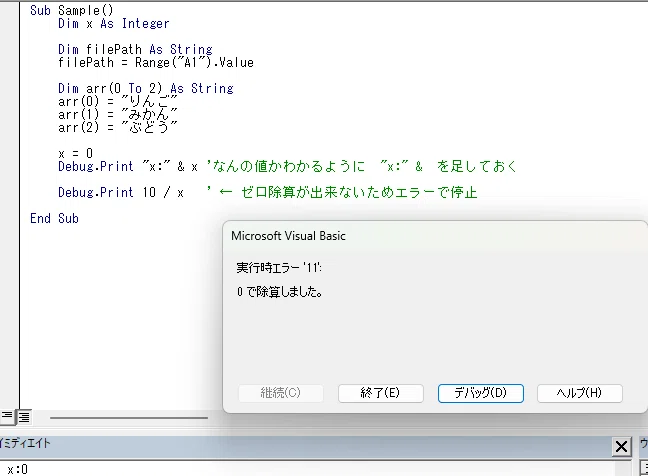The height and width of the screenshot is (476, 648).
Task: Click the デバッグ(D) button in error dialog
Action: (x=481, y=393)
